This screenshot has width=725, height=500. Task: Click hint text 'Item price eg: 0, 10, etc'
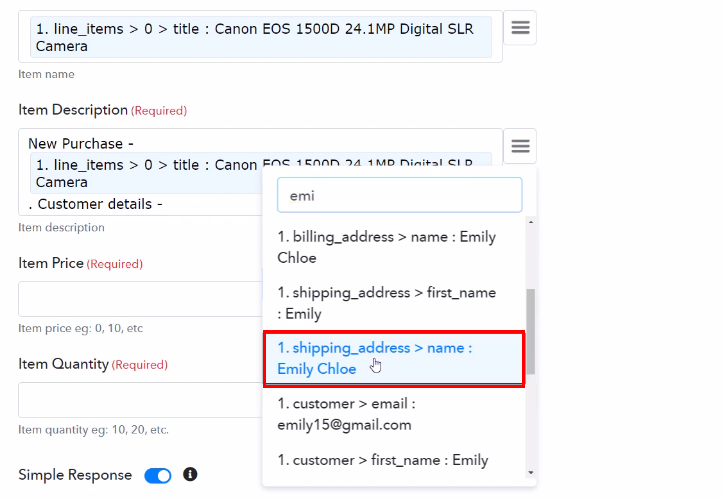80,328
